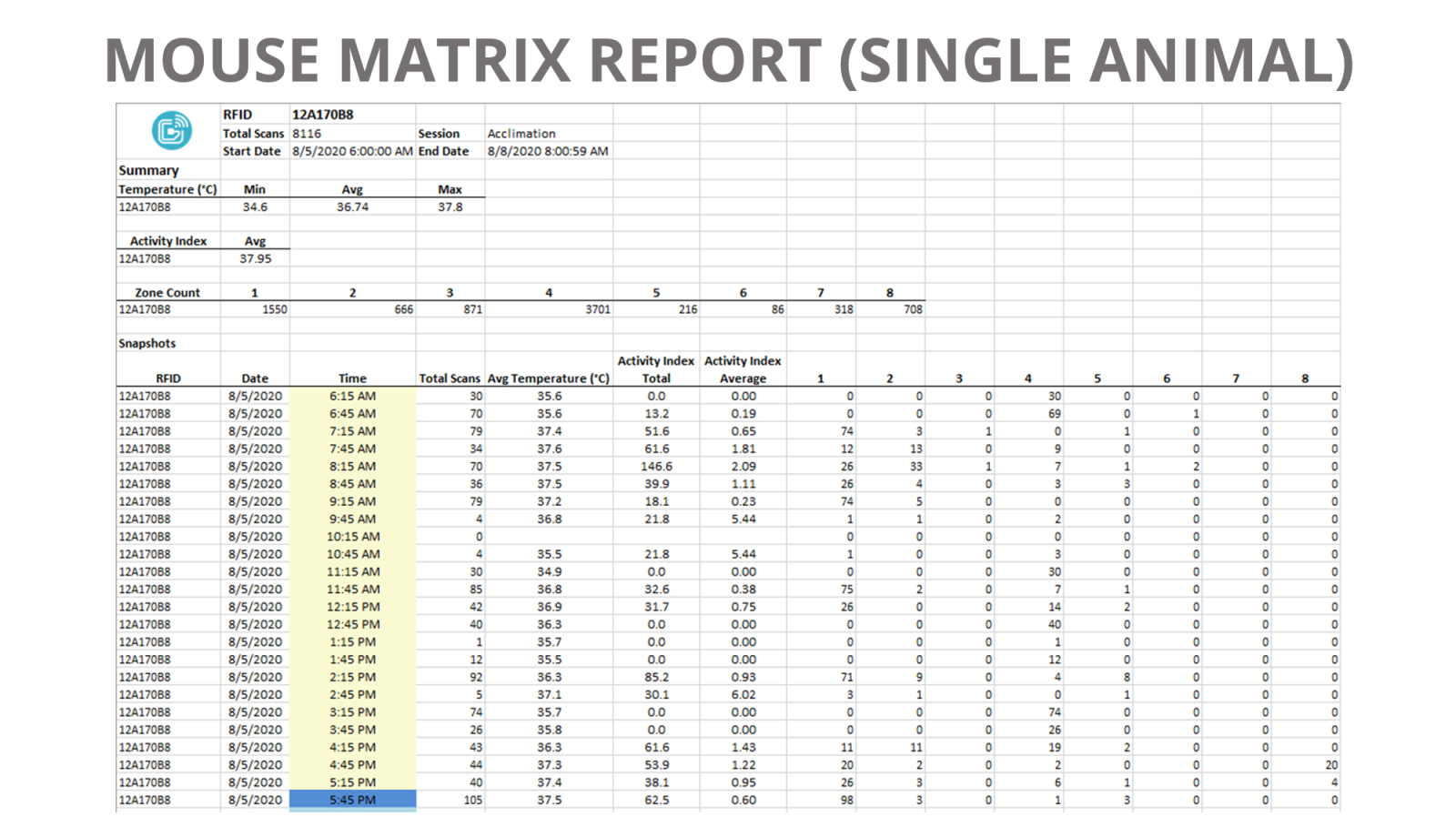Viewport: 1456px width, 837px height.
Task: Select the Summary section label
Action: pos(149,171)
